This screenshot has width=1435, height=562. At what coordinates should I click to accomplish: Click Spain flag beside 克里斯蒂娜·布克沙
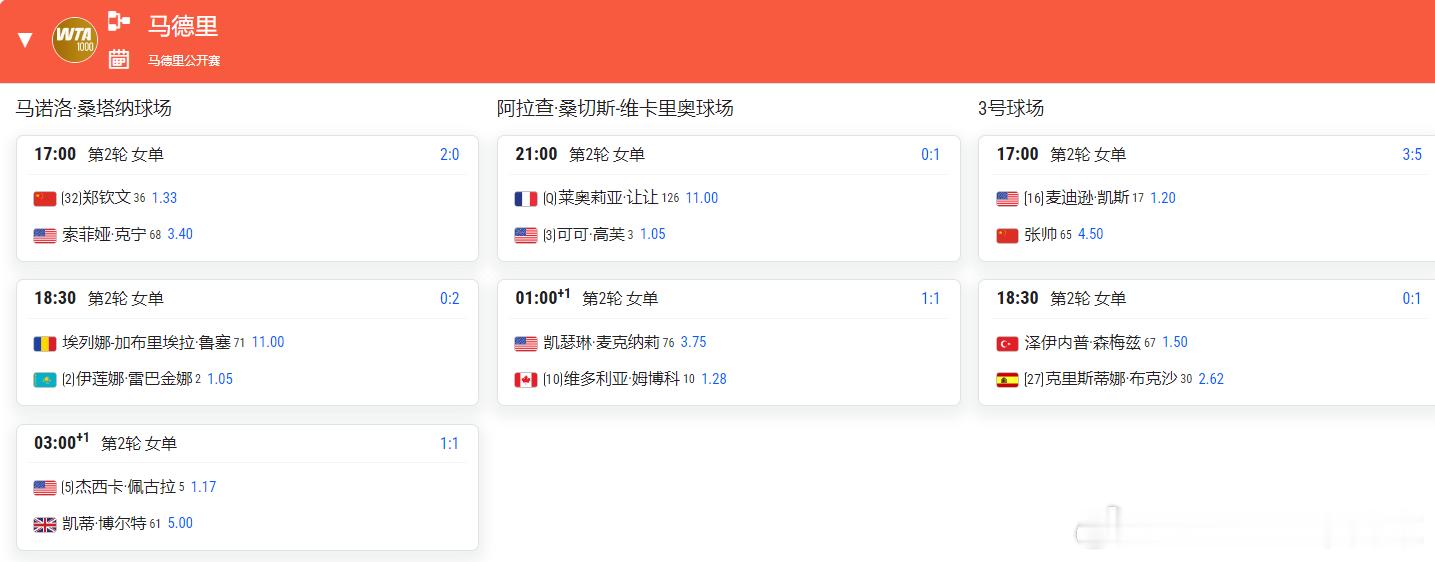click(x=1008, y=379)
